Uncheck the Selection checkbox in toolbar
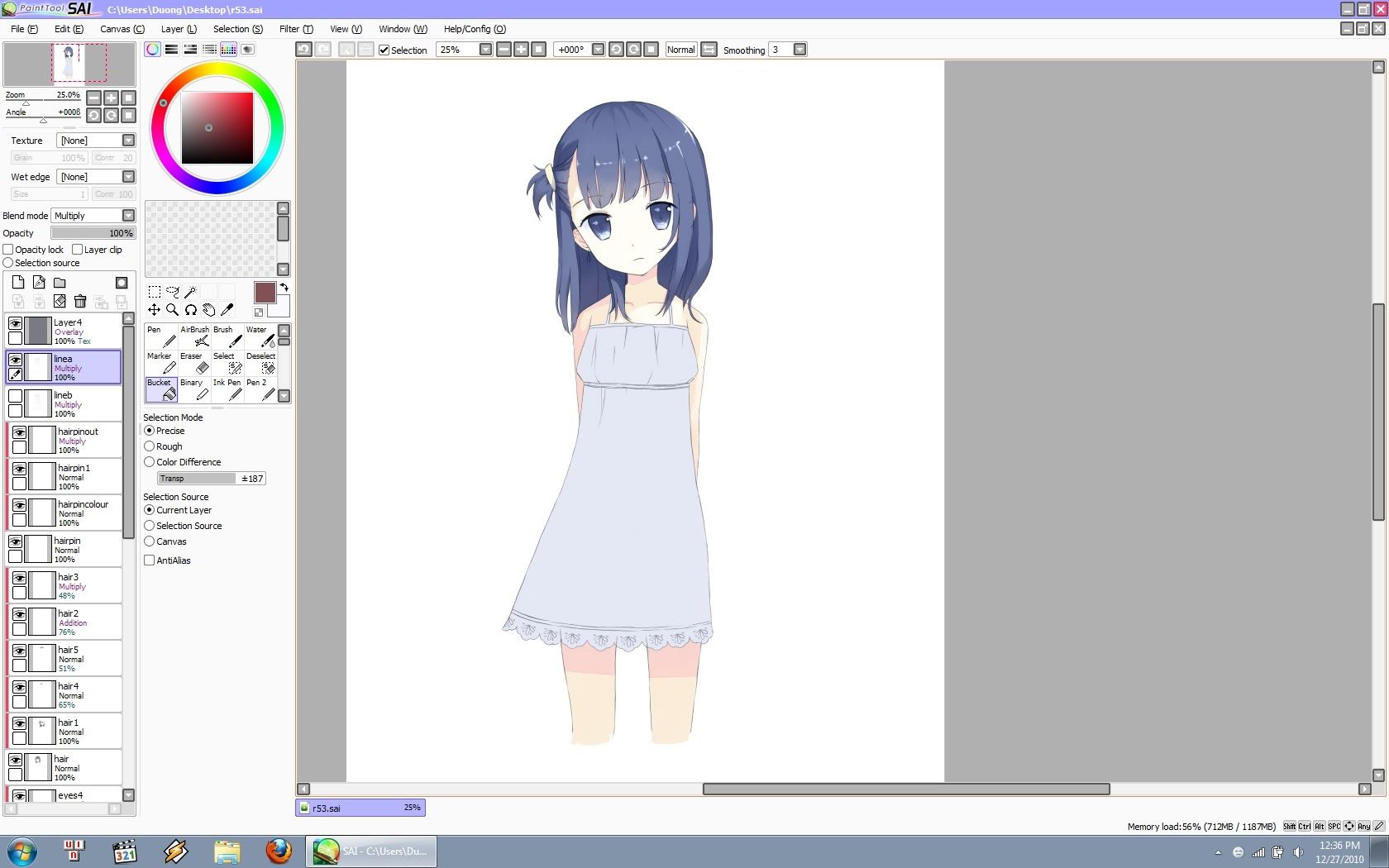This screenshot has height=868, width=1389. (x=384, y=50)
